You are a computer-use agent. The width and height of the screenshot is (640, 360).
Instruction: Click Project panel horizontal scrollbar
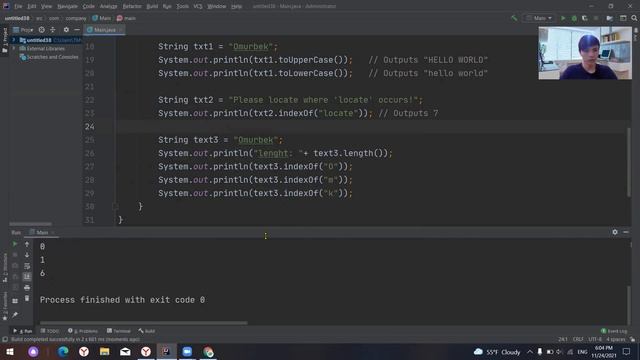(x=31, y=224)
